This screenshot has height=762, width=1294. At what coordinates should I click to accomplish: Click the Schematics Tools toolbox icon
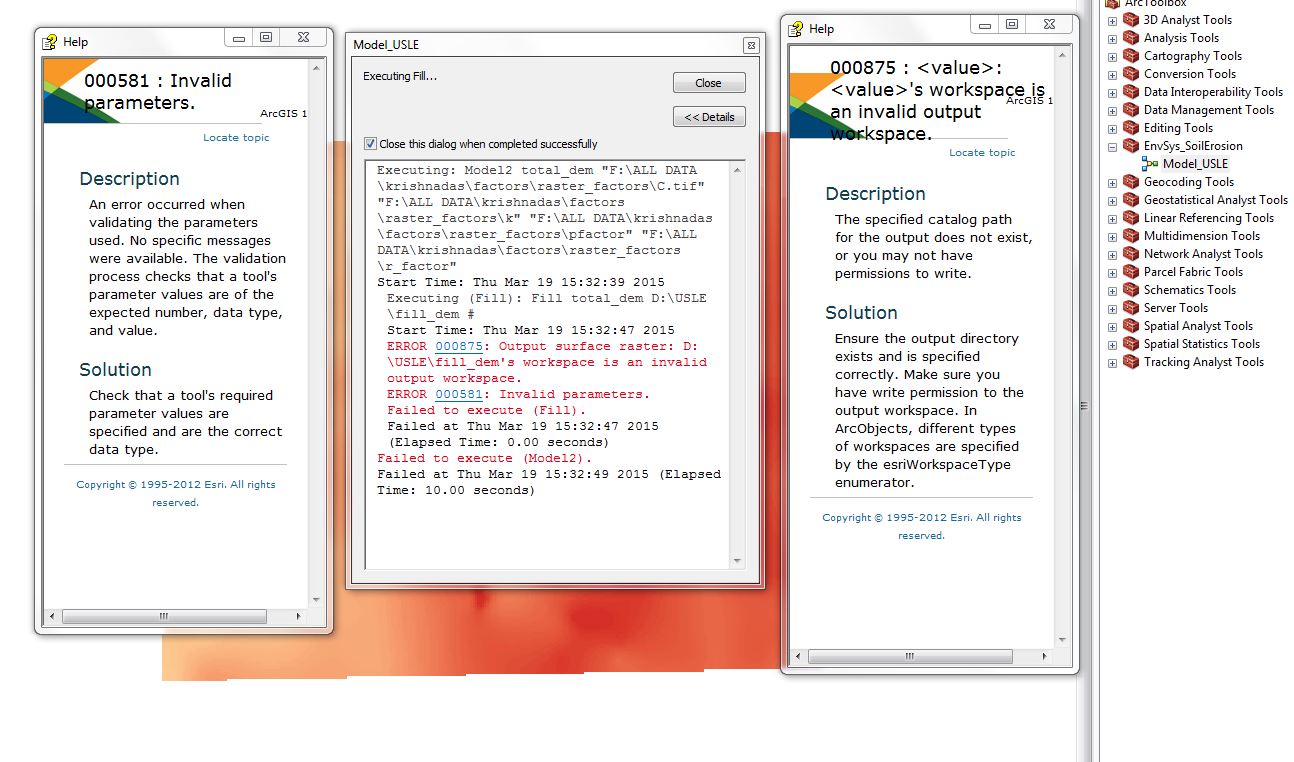coord(1131,290)
